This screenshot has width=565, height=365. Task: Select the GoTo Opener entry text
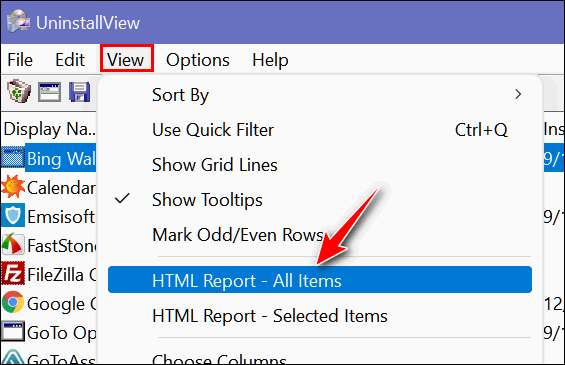point(61,333)
